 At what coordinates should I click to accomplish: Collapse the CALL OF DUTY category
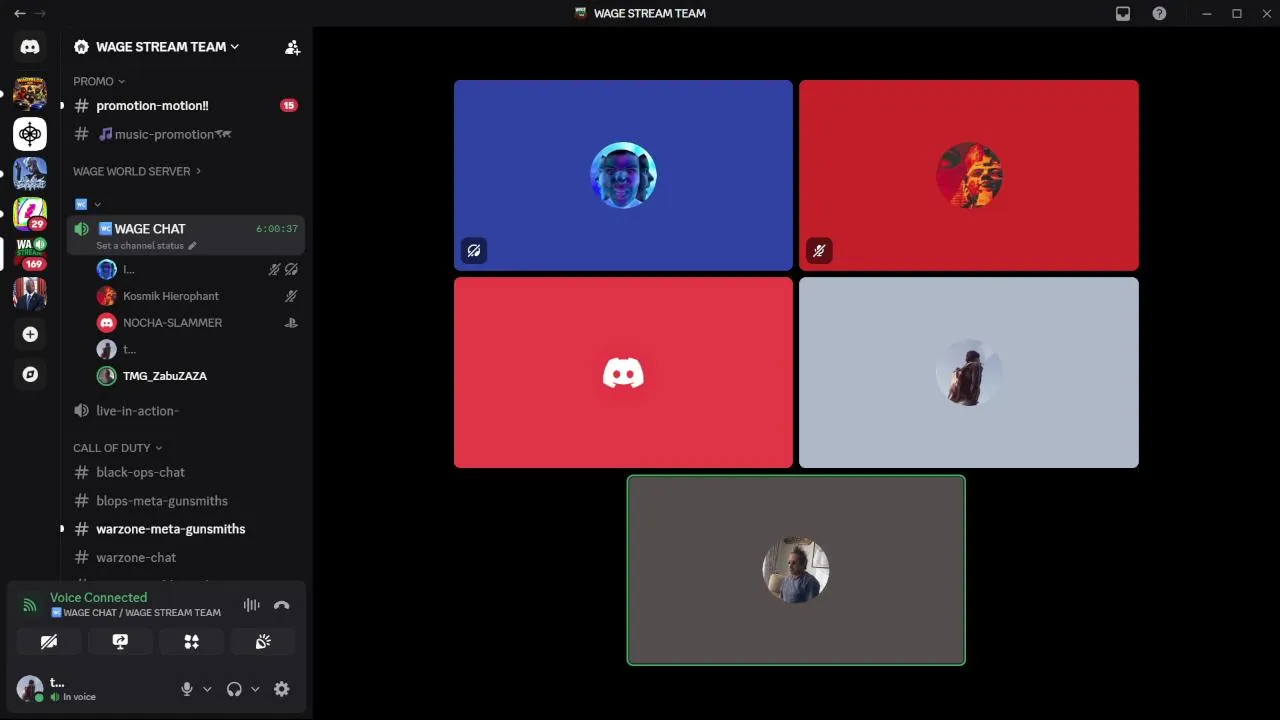pyautogui.click(x=117, y=448)
